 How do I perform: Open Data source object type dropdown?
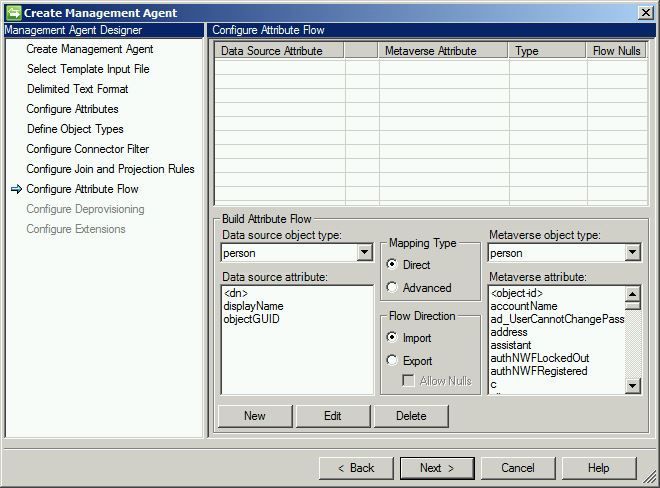pyautogui.click(x=364, y=253)
